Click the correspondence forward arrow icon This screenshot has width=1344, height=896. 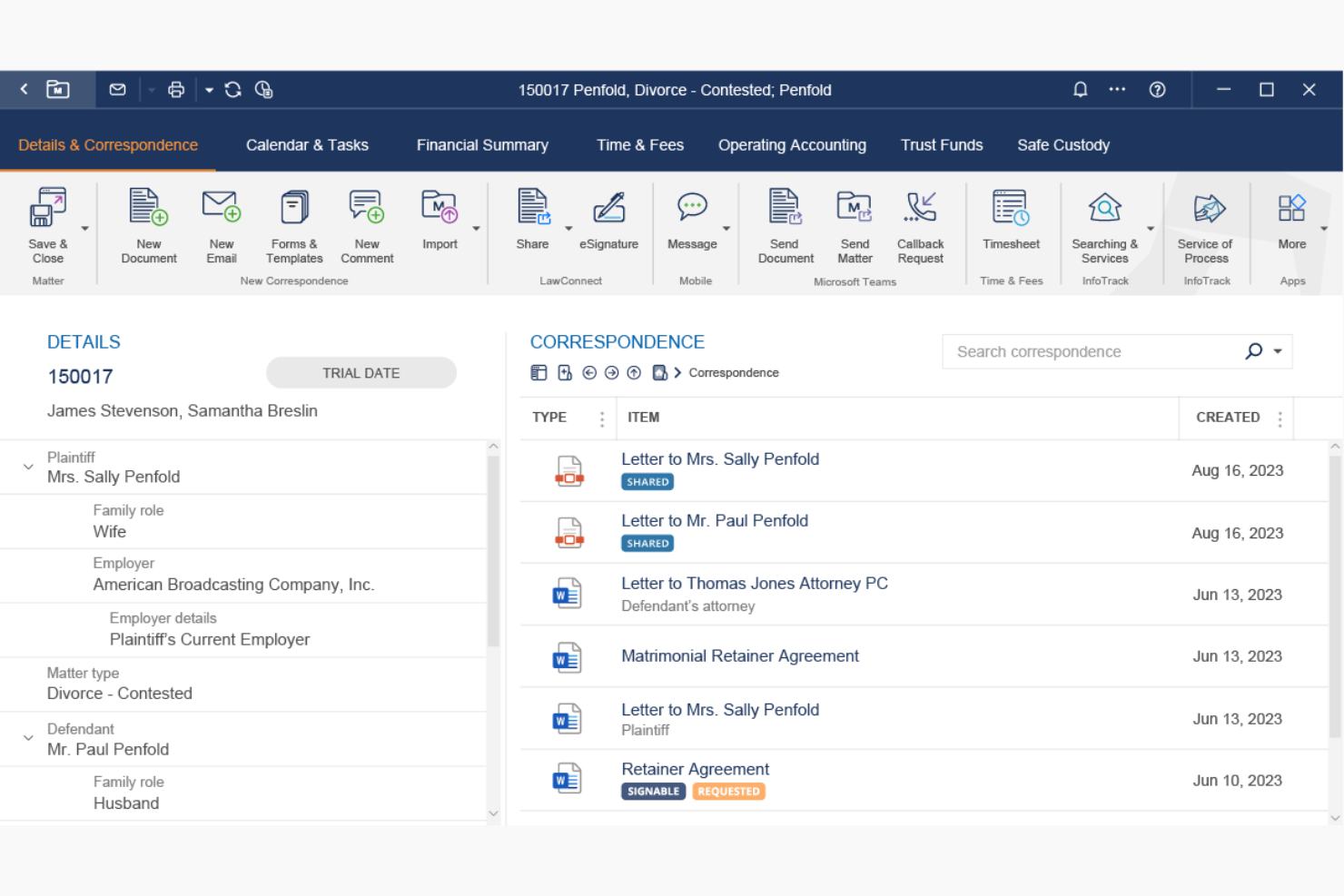(611, 373)
